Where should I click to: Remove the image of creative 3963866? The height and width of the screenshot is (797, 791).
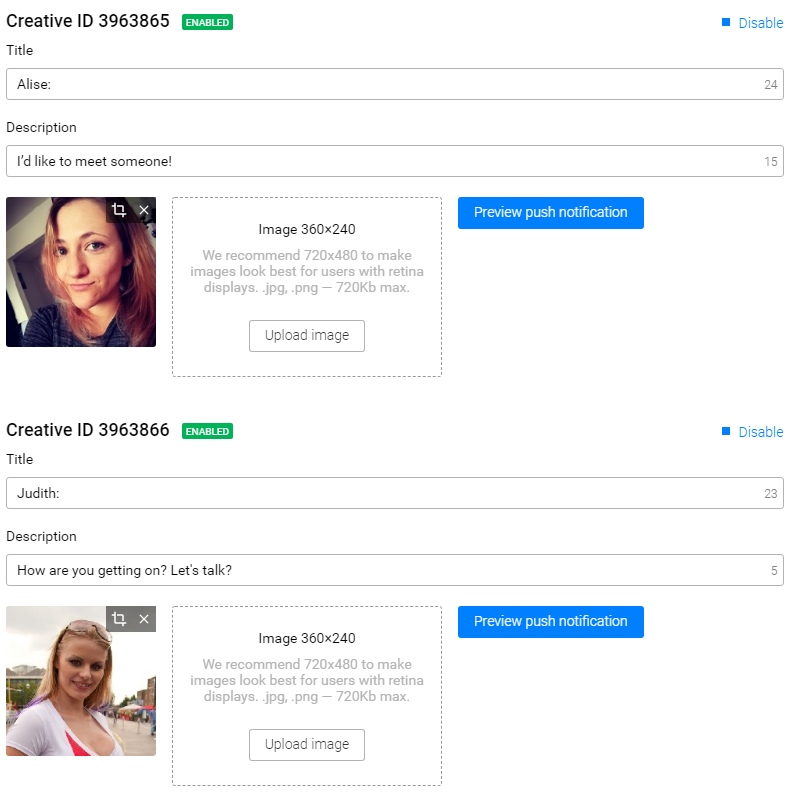point(144,619)
